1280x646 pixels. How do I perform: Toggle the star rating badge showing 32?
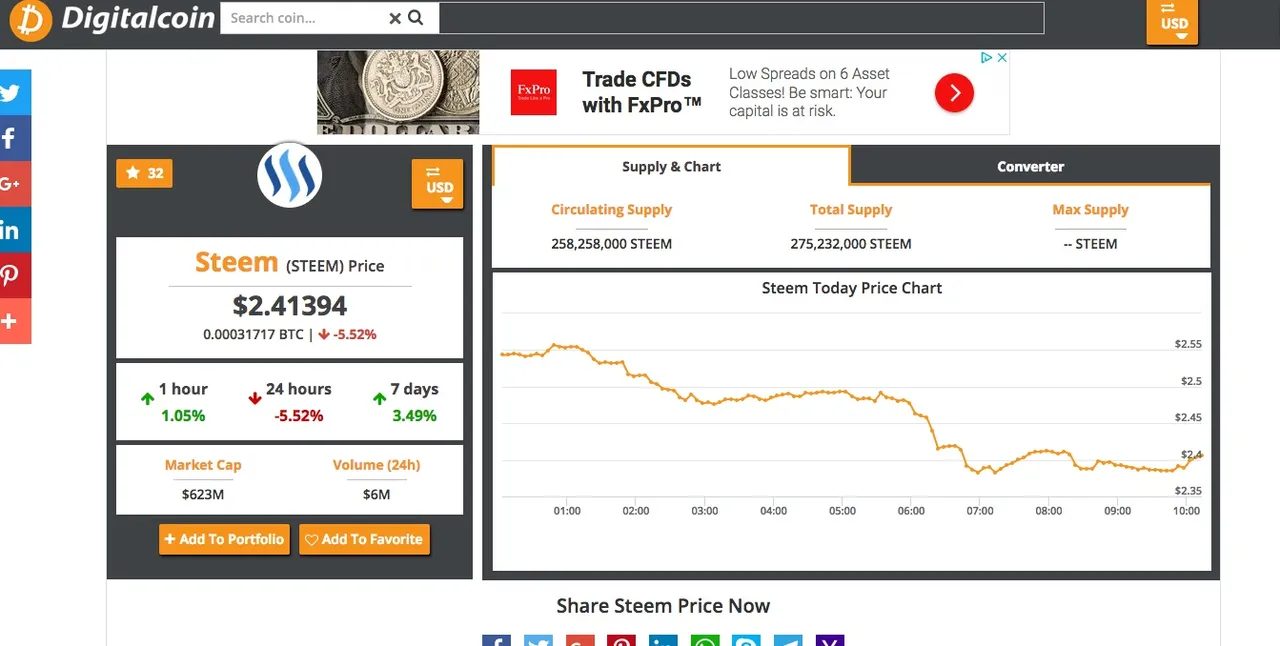click(145, 173)
